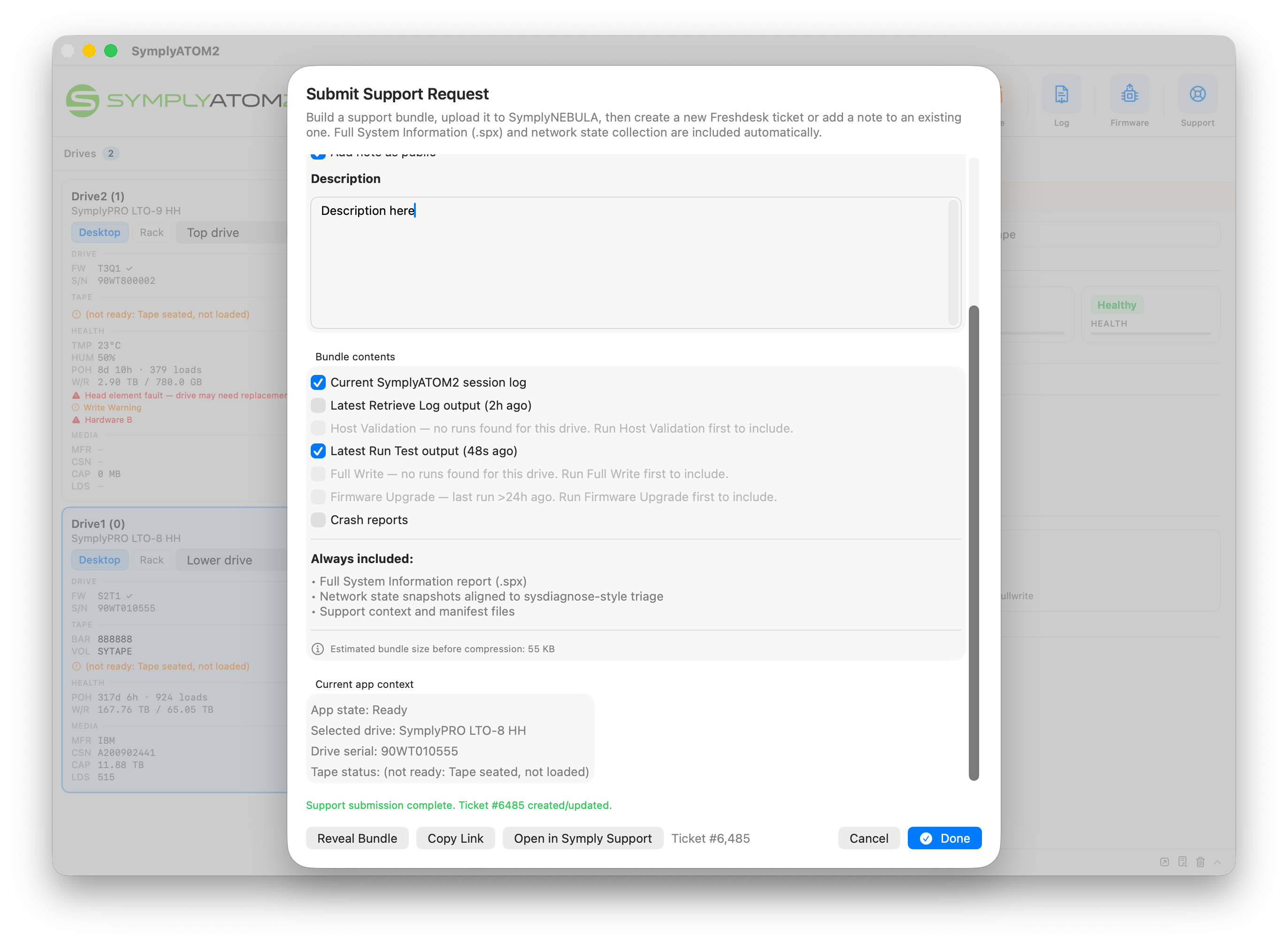Click the dialog's vertical scrollbar thumb
Image resolution: width=1288 pixels, height=945 pixels.
(974, 542)
